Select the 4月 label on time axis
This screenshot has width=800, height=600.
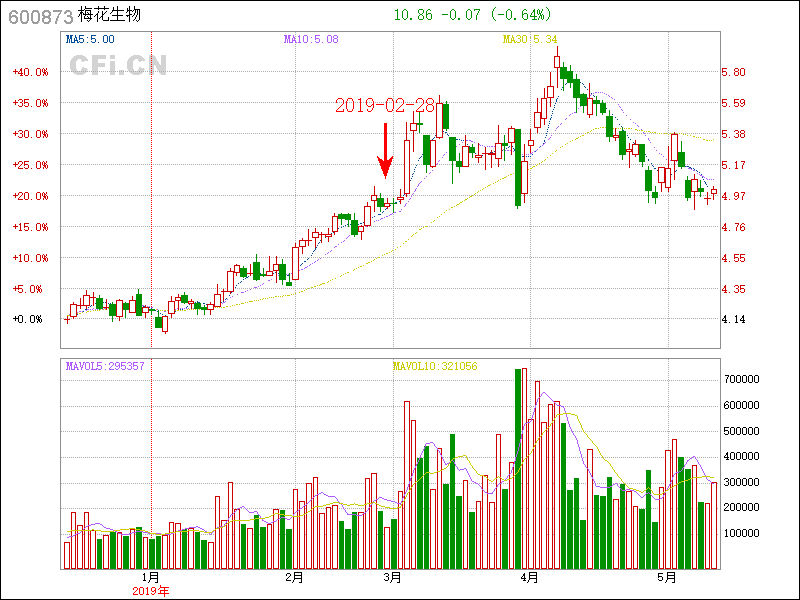pyautogui.click(x=529, y=578)
